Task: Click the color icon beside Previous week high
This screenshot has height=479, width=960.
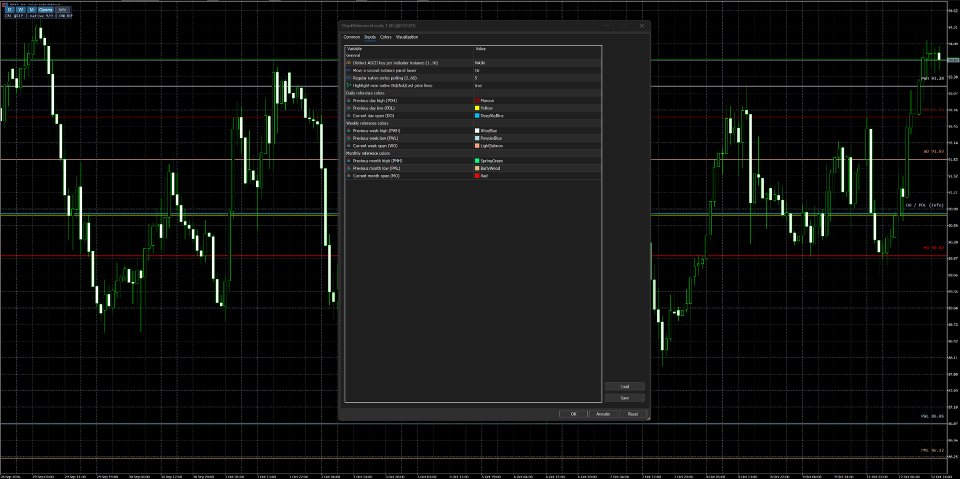Action: click(x=349, y=130)
